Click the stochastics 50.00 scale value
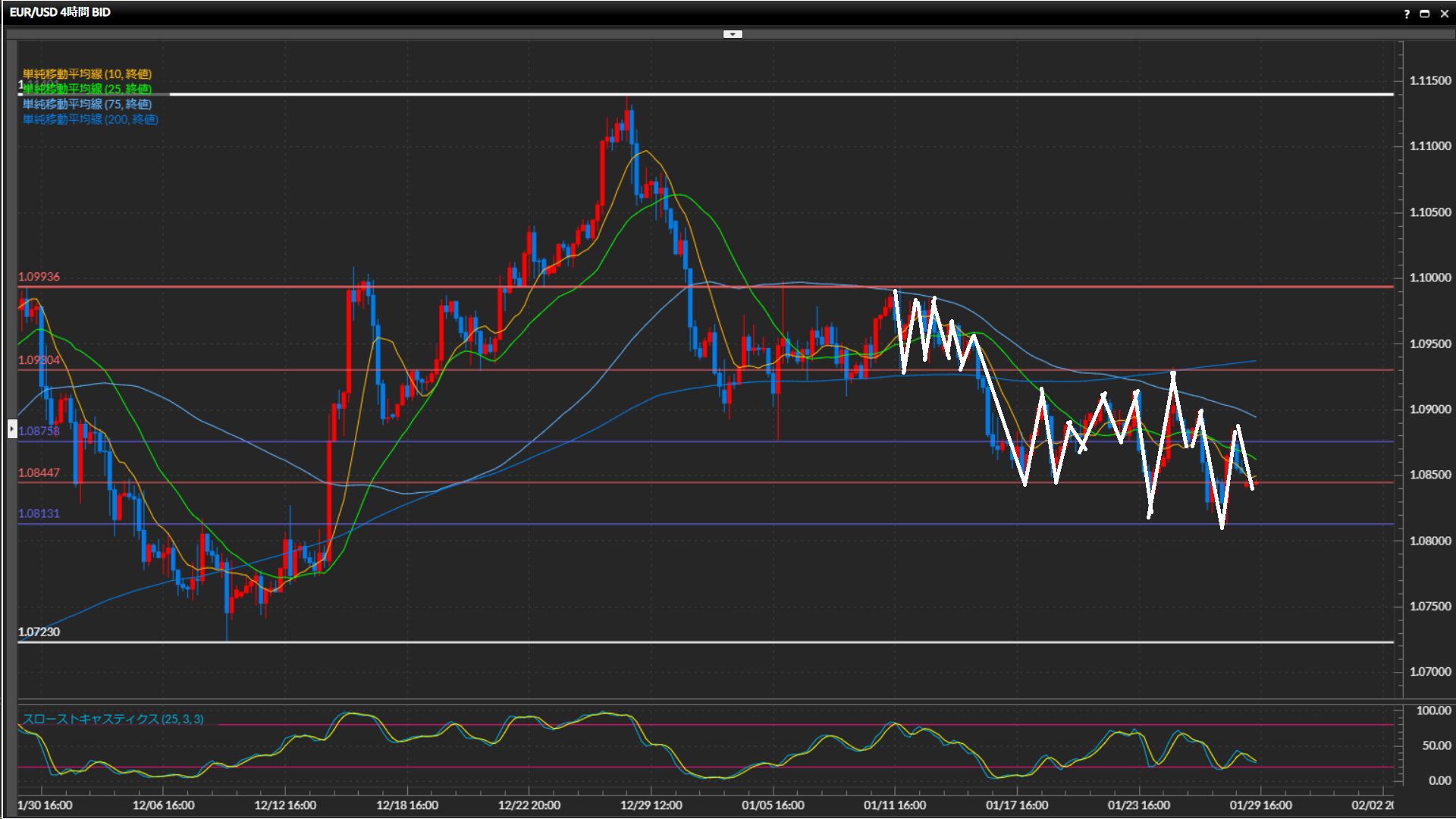Screen dimensions: 1456x819 (1436, 745)
